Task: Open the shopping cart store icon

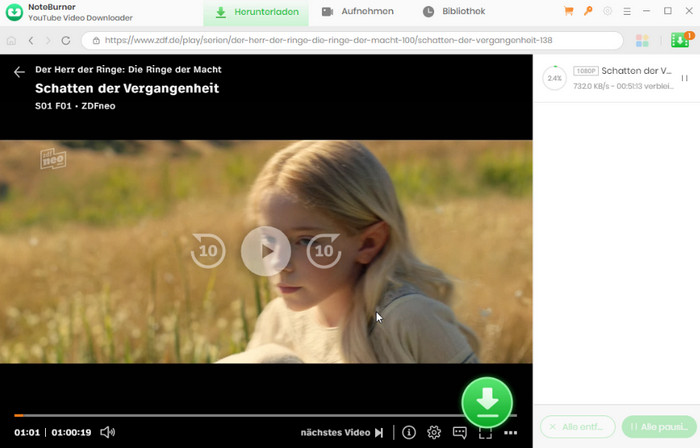Action: click(x=568, y=11)
